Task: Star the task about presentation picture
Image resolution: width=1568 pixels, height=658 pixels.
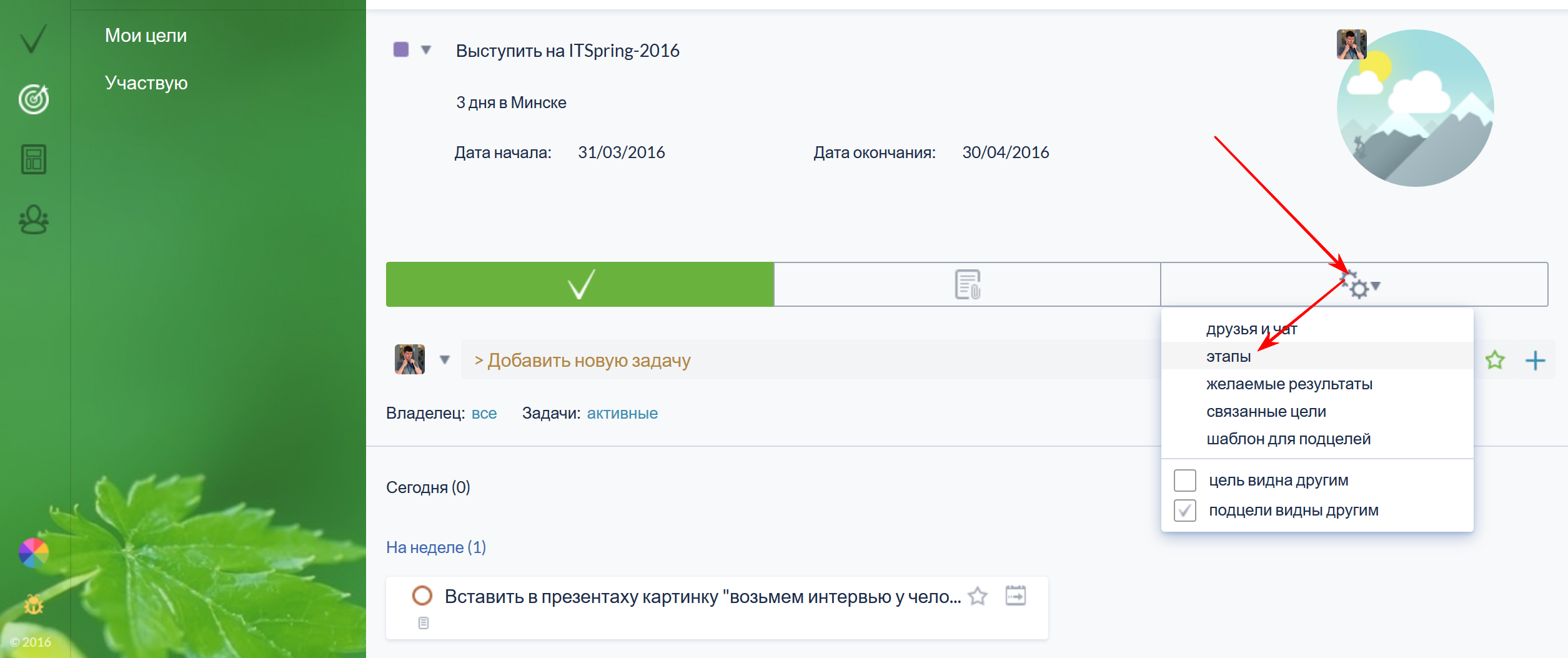Action: (x=978, y=596)
